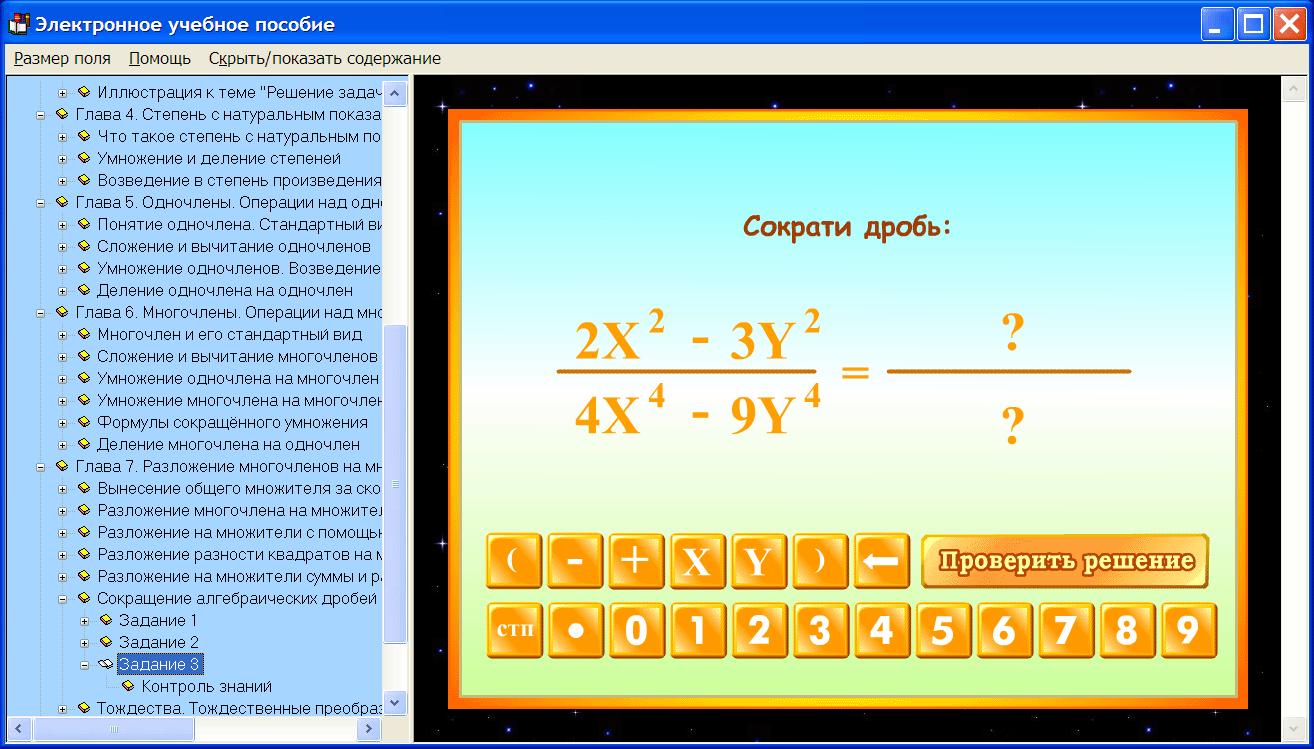Viewport: 1314px width, 749px height.
Task: Click digit 7 key
Action: coord(1065,630)
